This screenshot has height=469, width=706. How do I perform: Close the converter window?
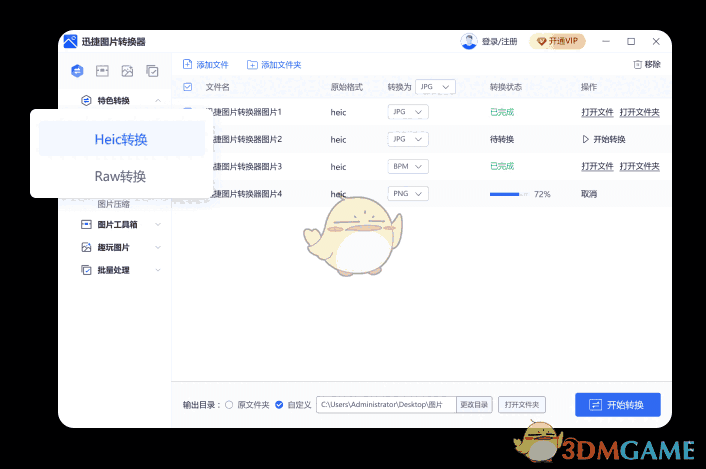(x=656, y=41)
